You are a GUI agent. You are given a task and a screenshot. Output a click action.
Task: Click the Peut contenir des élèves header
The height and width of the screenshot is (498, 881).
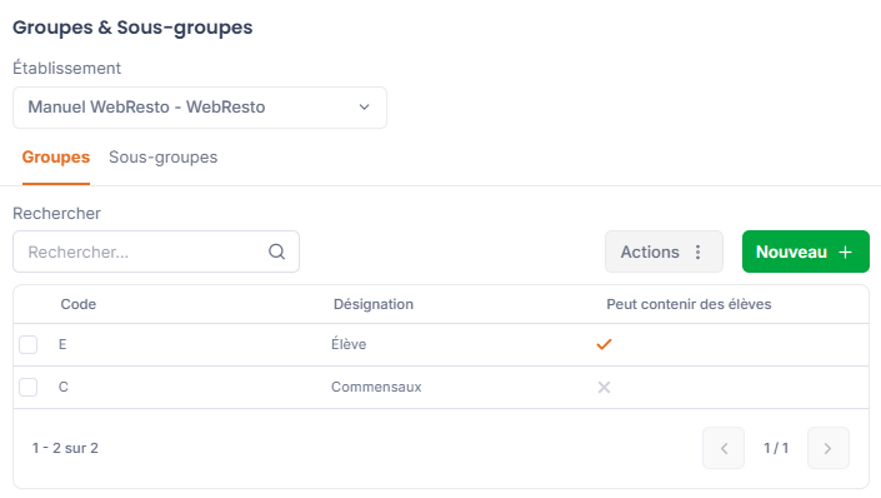click(688, 304)
